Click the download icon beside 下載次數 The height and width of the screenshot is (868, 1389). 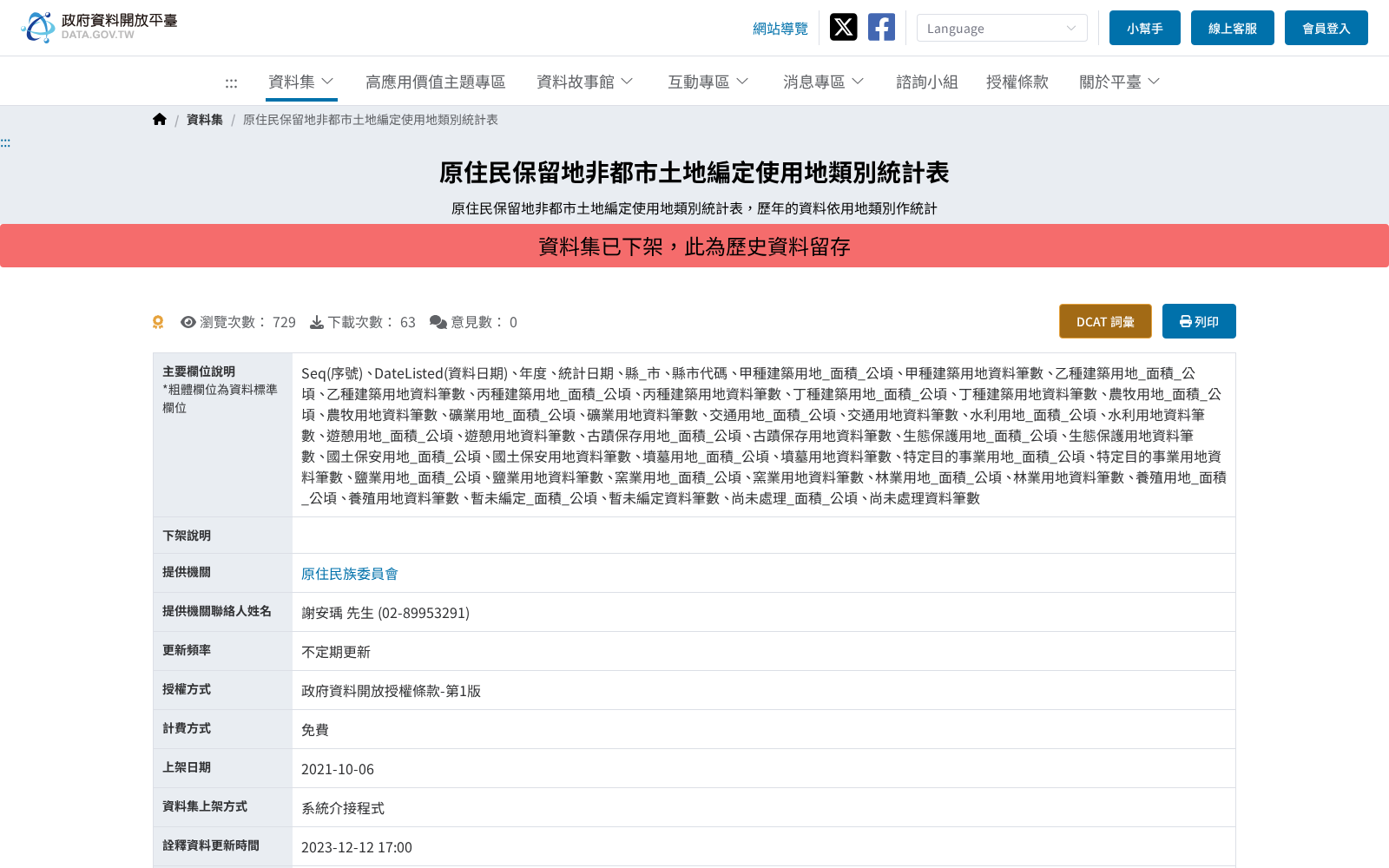[x=317, y=322]
